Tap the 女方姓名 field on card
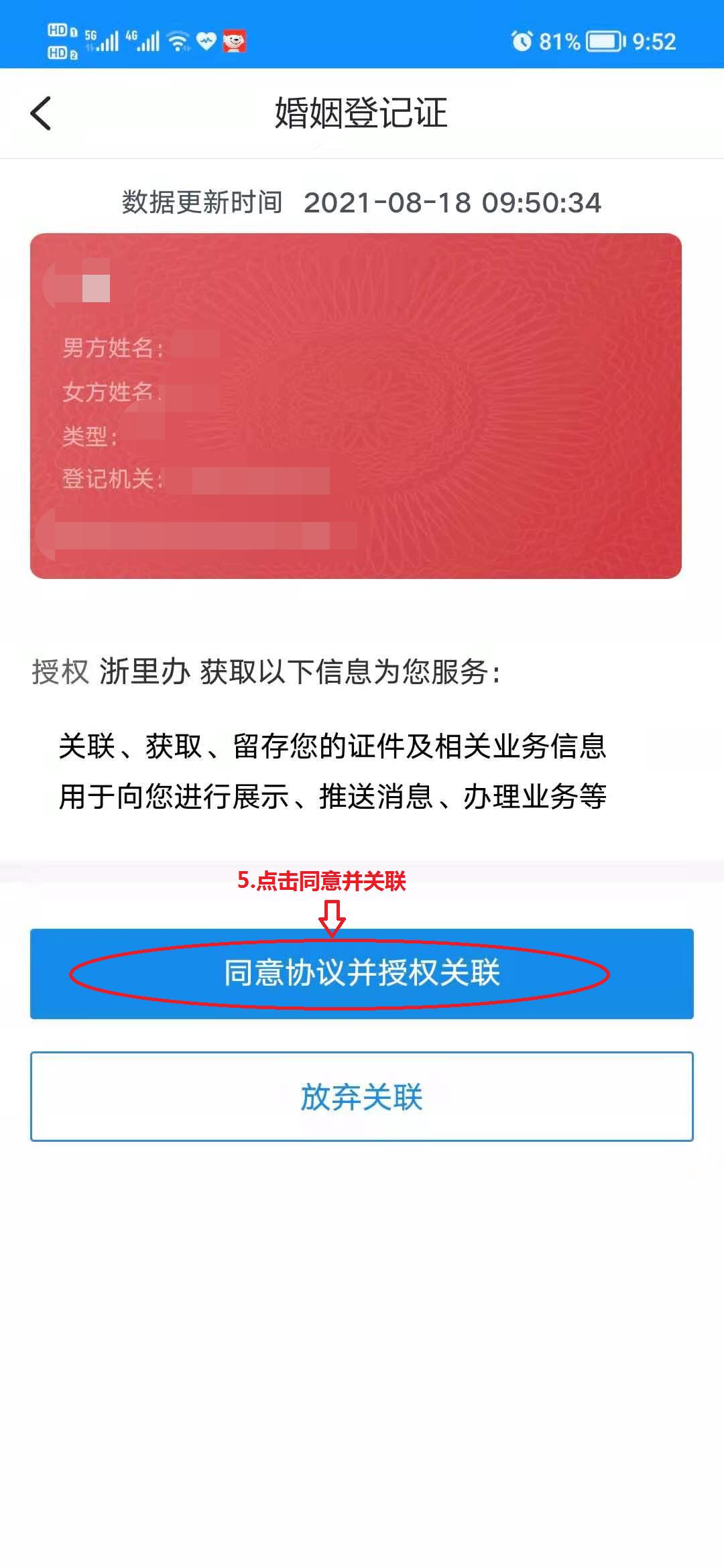Image resolution: width=724 pixels, height=1568 pixels. [x=141, y=391]
